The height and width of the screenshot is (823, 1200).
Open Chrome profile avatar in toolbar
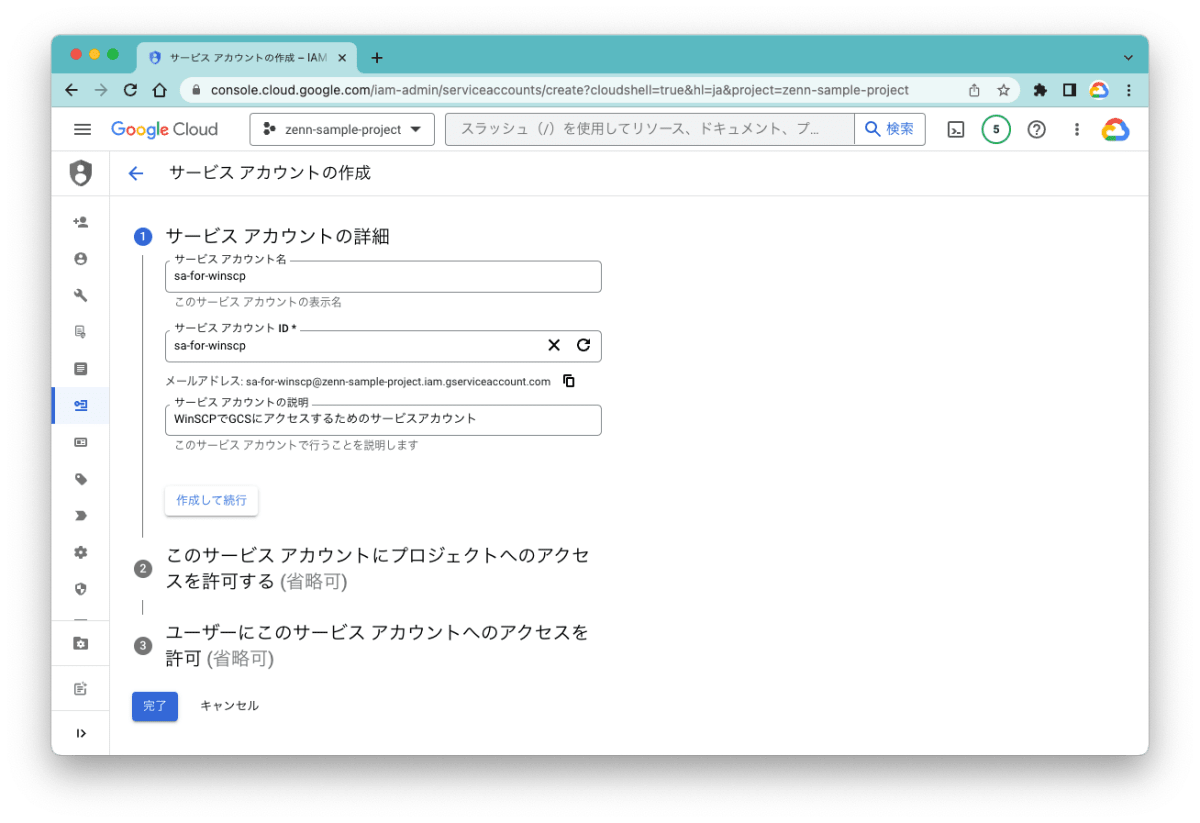click(1099, 90)
